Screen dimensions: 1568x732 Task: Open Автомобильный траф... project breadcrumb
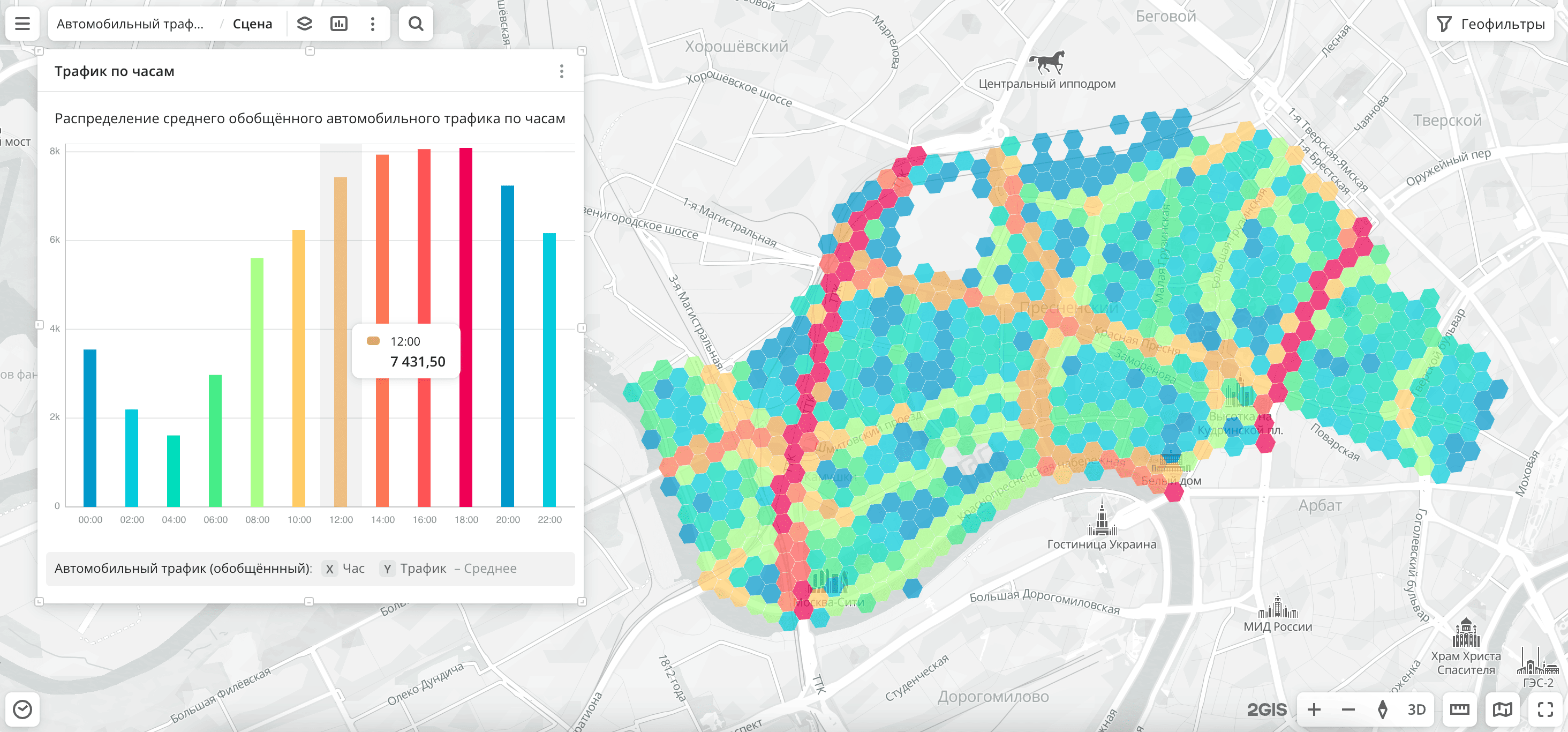pos(130,24)
